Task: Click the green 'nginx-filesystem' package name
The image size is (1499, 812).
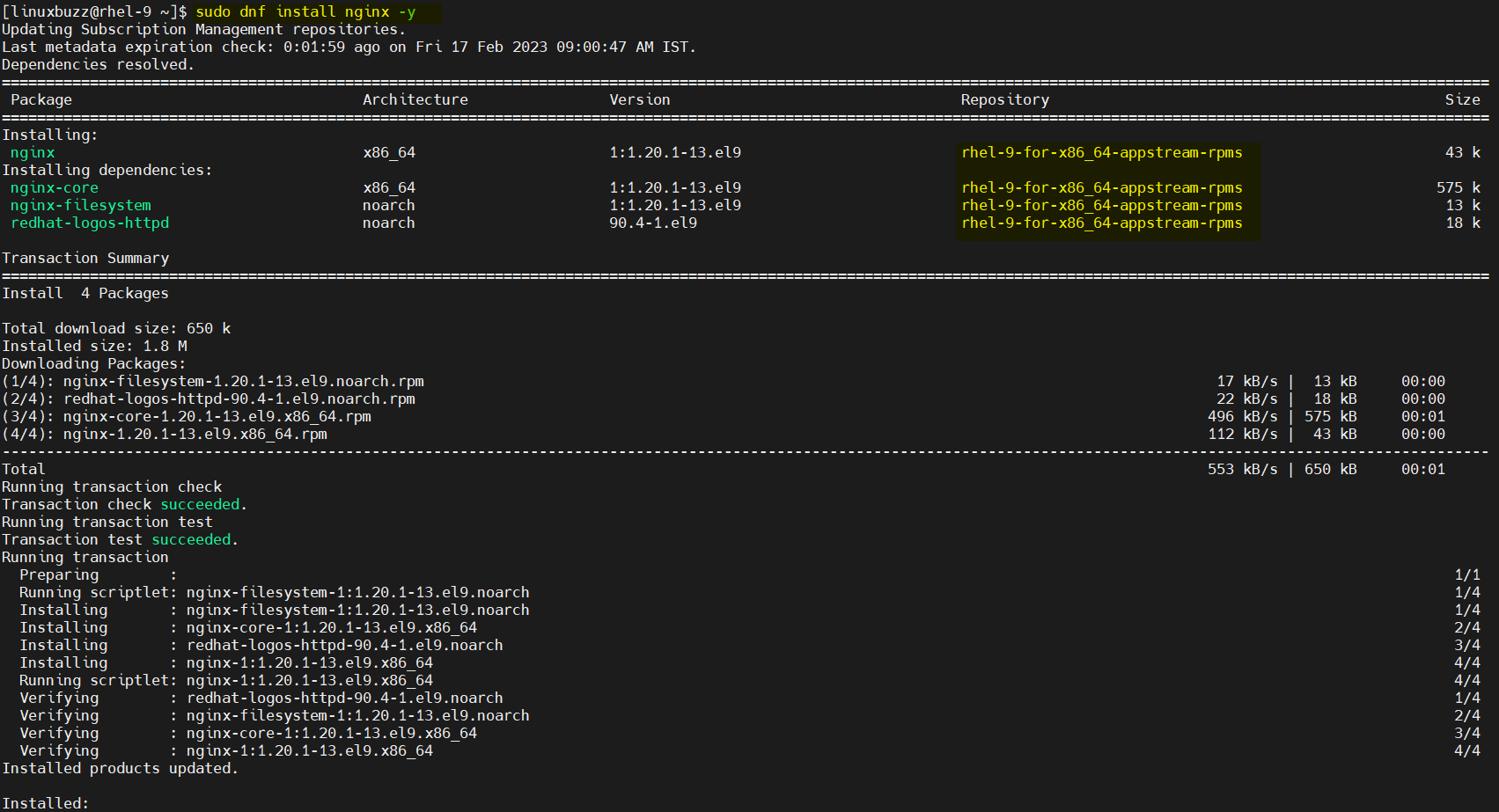Action: coord(81,205)
